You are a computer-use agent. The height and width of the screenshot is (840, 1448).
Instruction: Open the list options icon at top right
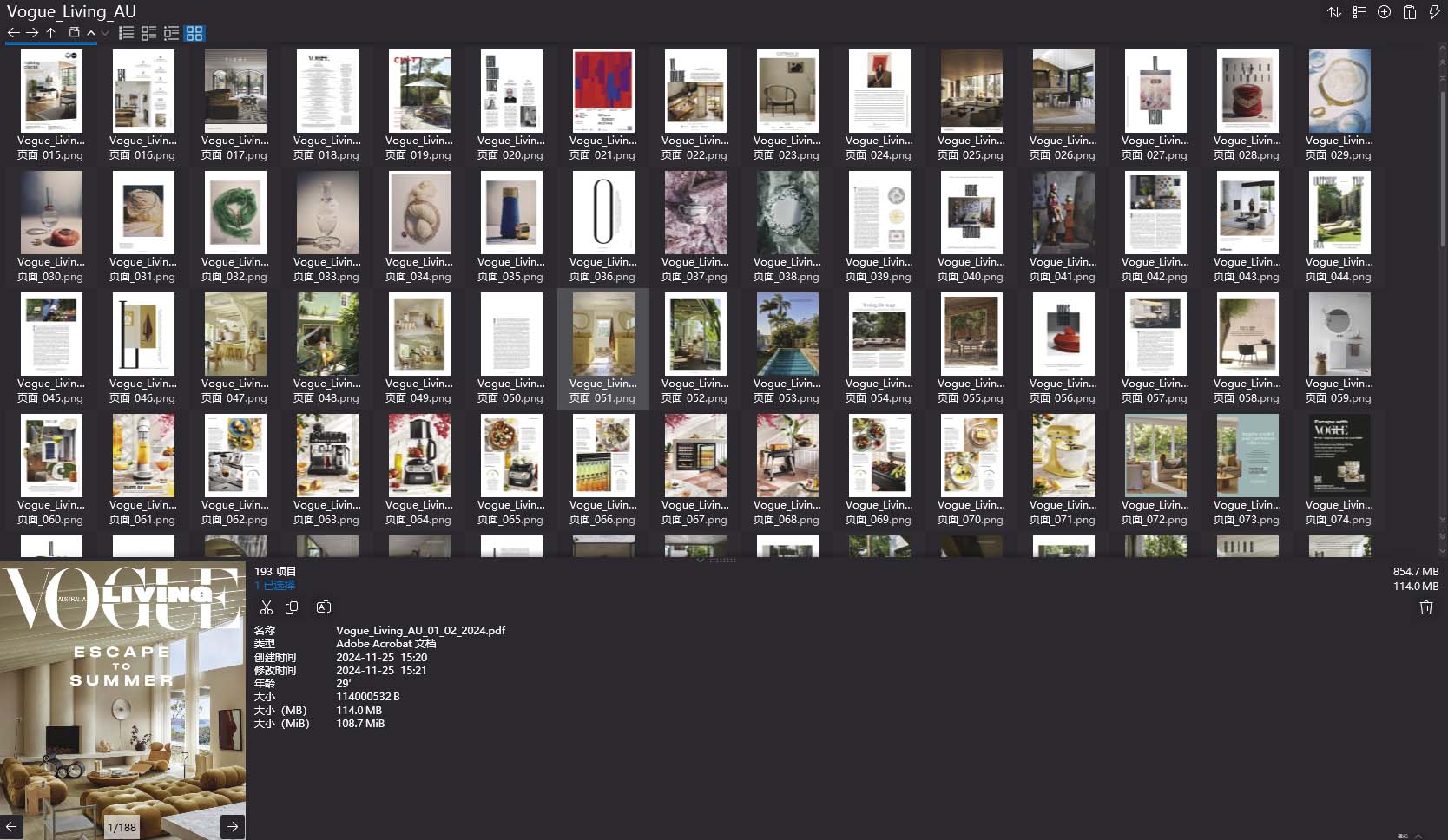[1359, 12]
